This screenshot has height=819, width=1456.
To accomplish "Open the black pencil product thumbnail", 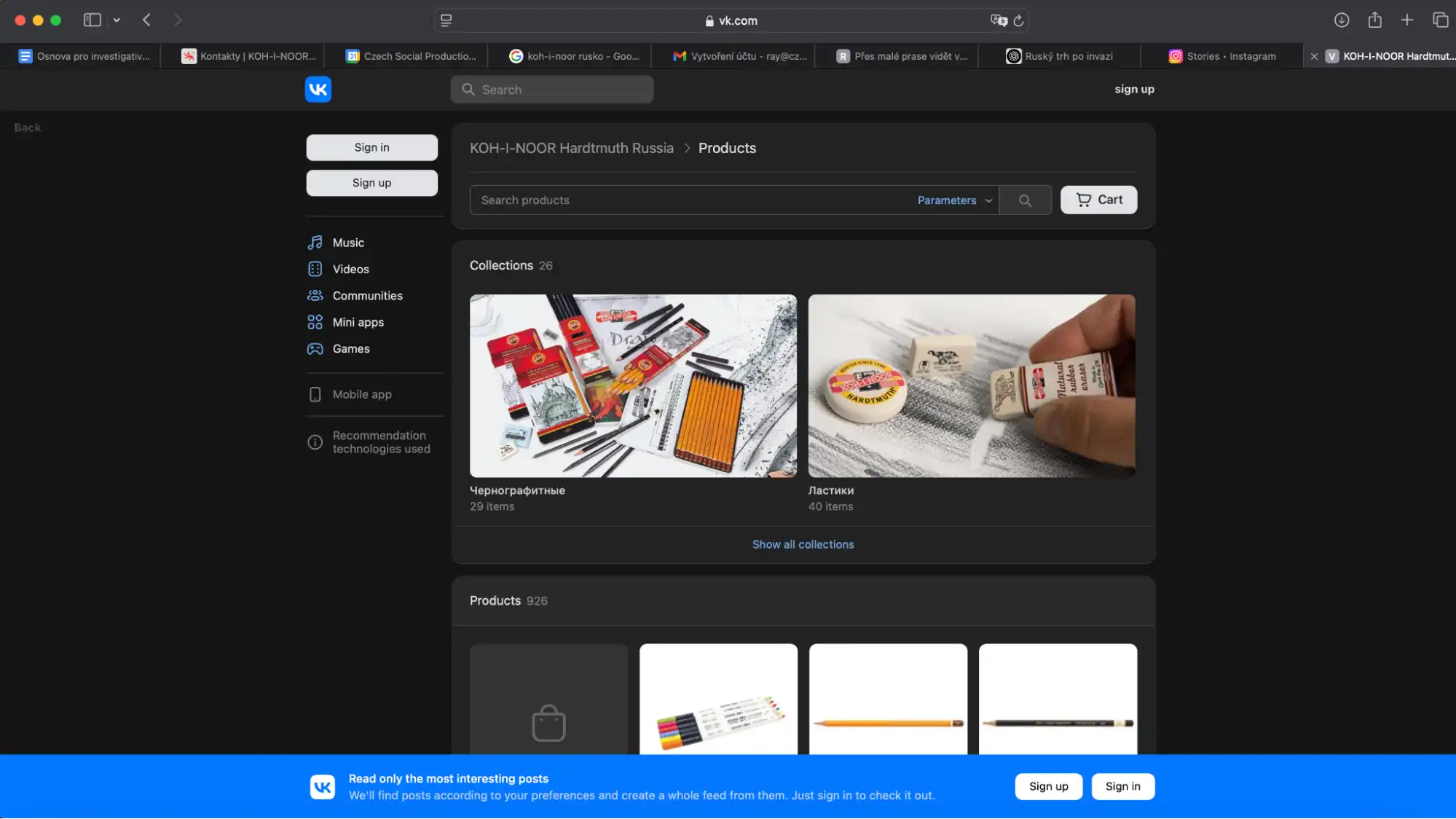I will 1058,700.
